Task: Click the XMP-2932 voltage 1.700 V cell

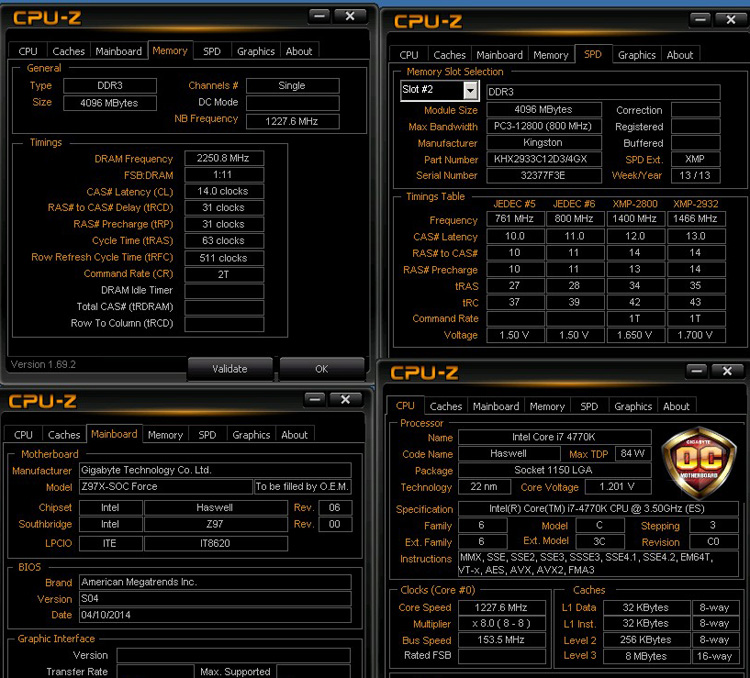Action: tap(695, 335)
